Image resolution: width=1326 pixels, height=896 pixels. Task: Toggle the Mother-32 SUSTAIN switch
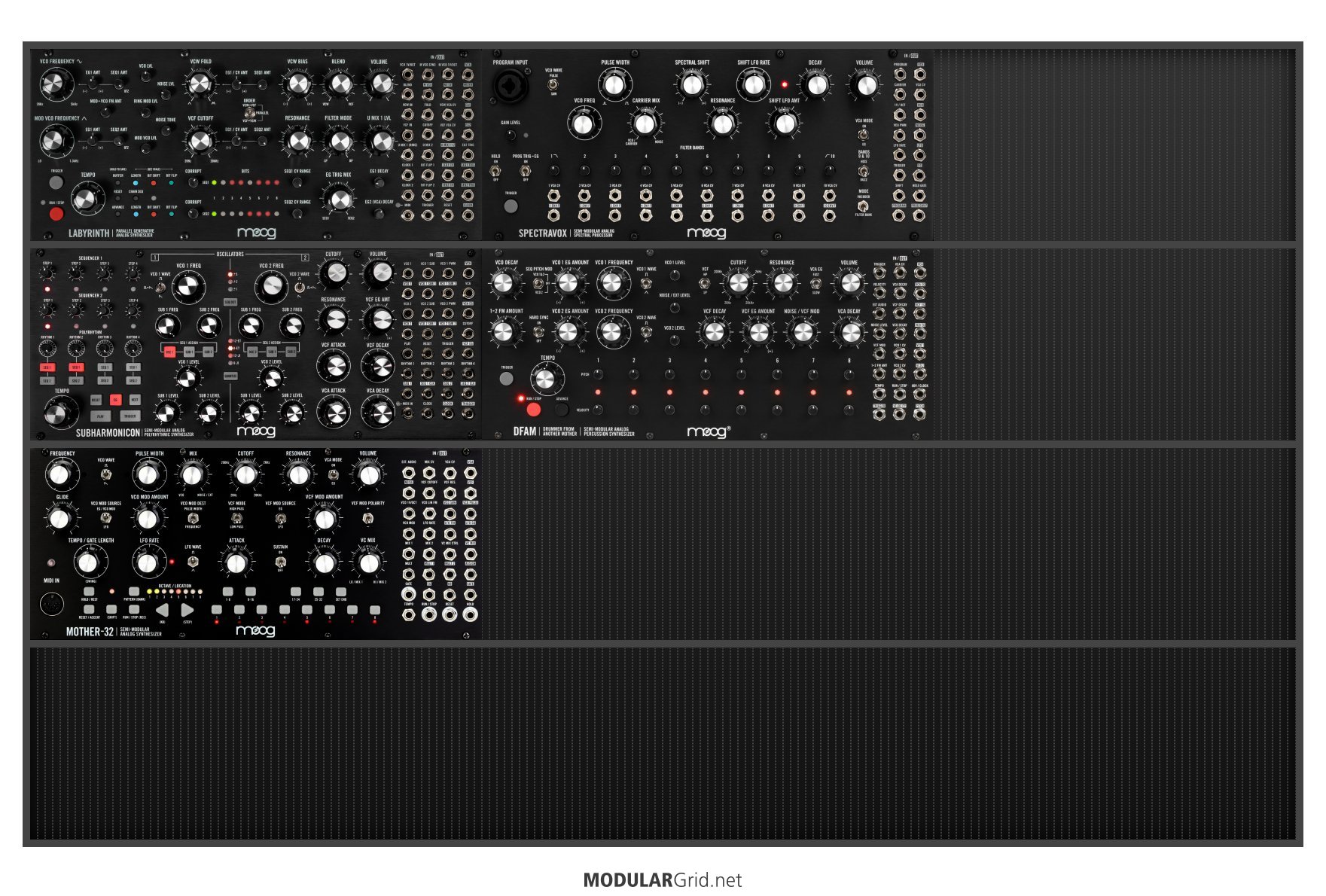click(280, 561)
